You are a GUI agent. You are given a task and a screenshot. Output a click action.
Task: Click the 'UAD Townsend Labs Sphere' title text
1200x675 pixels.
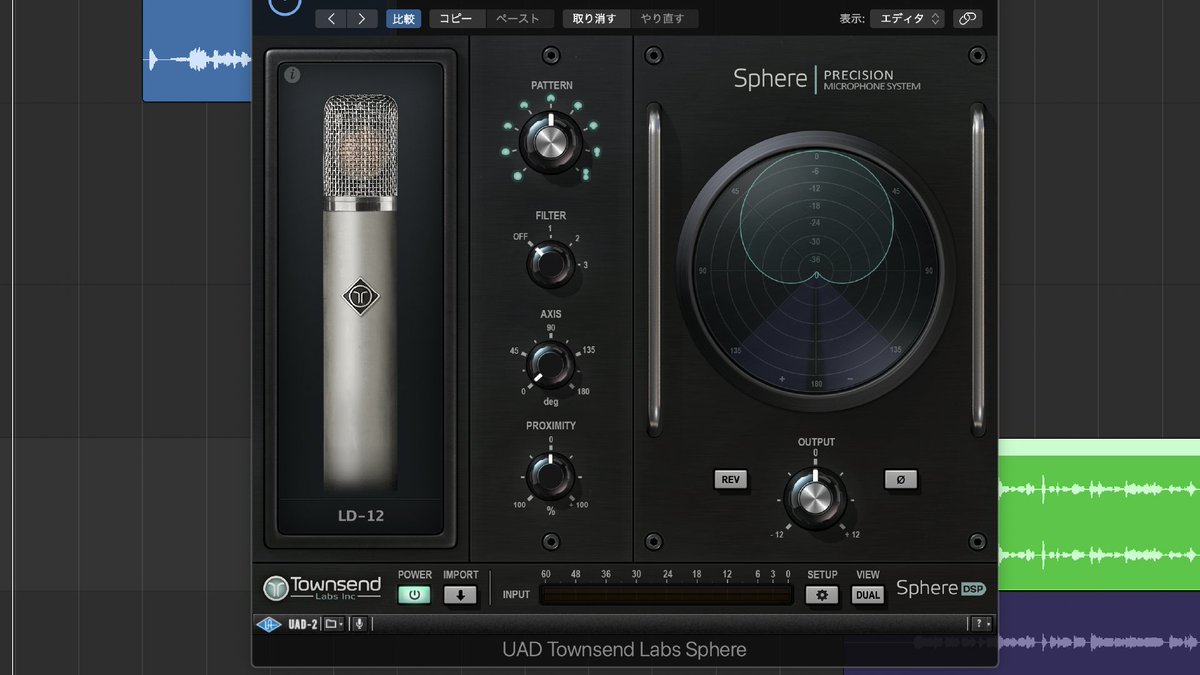624,649
